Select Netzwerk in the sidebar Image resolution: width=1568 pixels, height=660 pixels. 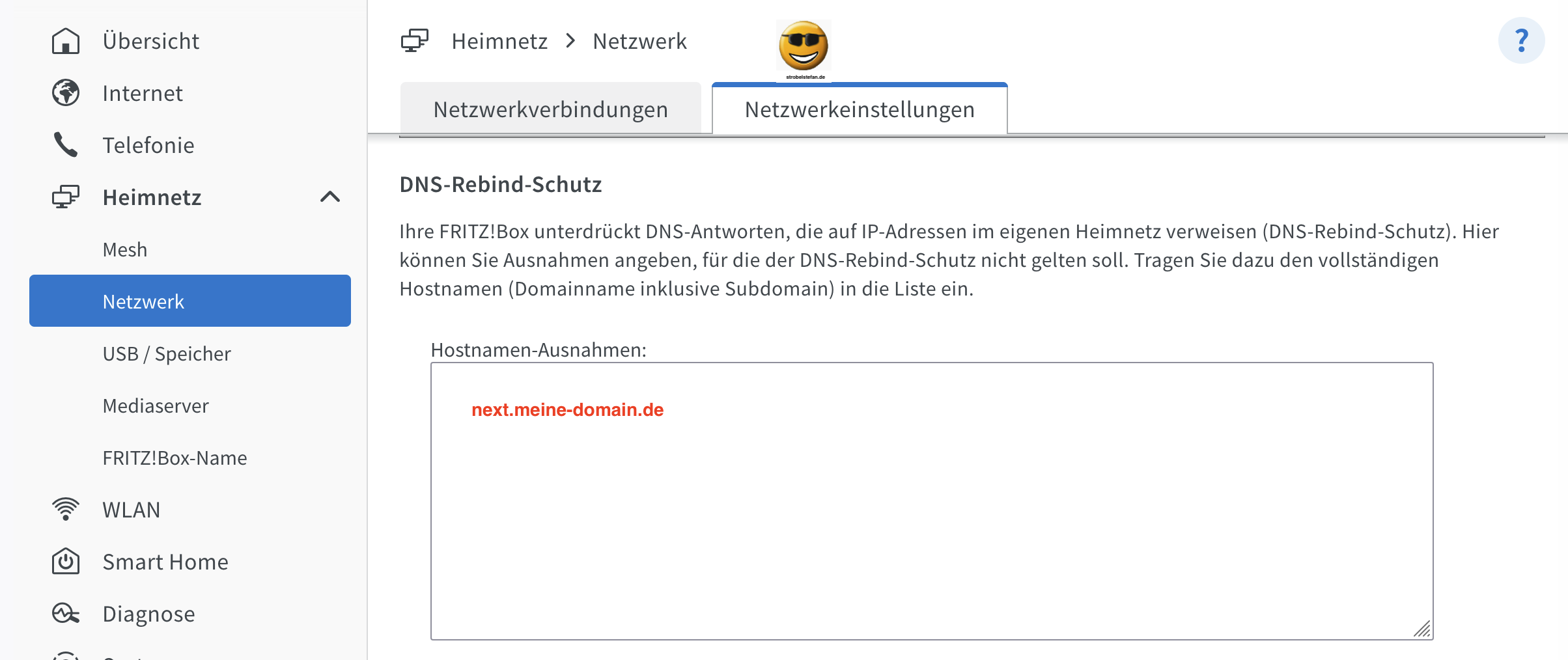tap(143, 301)
